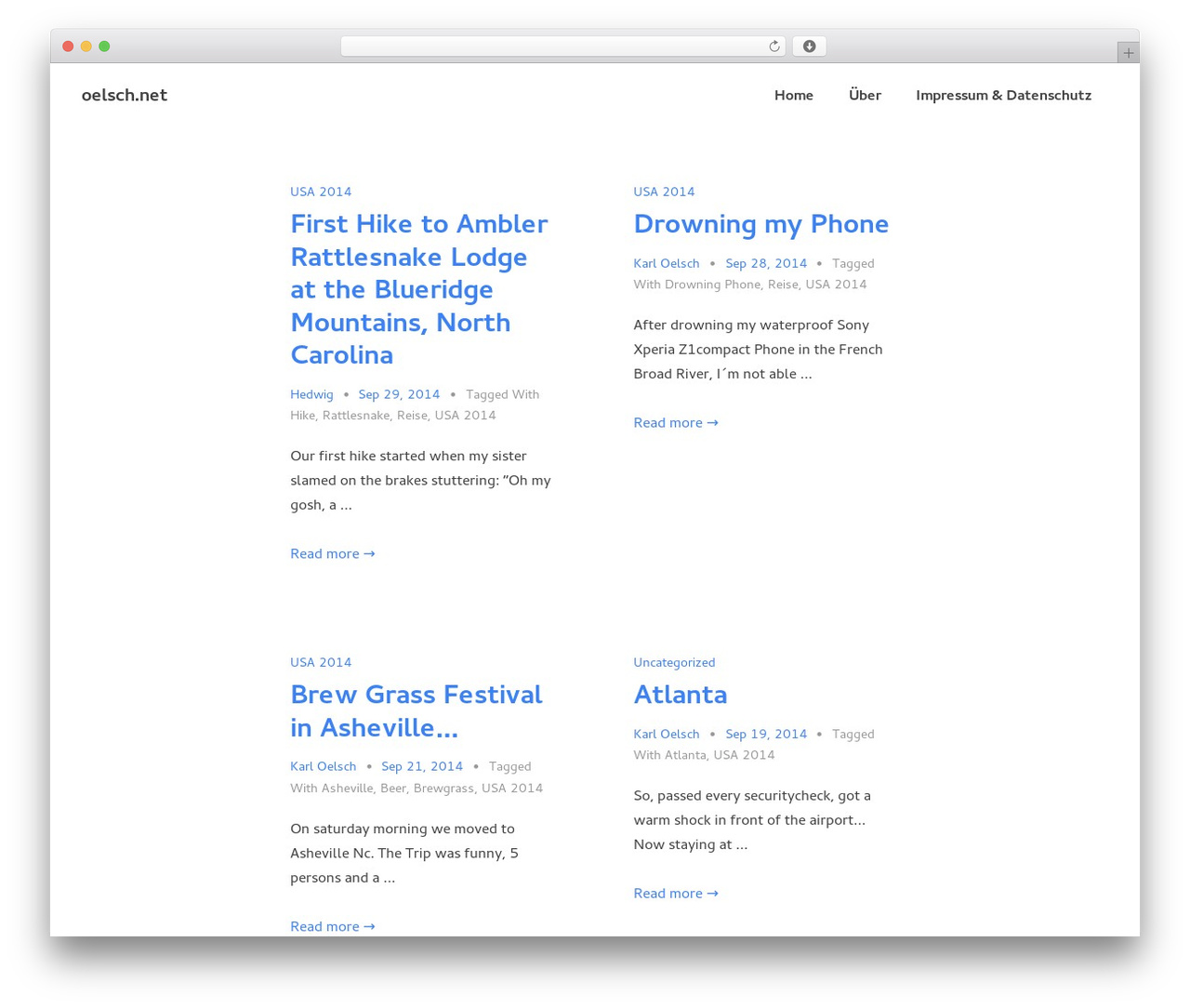
Task: Open the Sep 21, 2014 date link
Action: (x=422, y=766)
